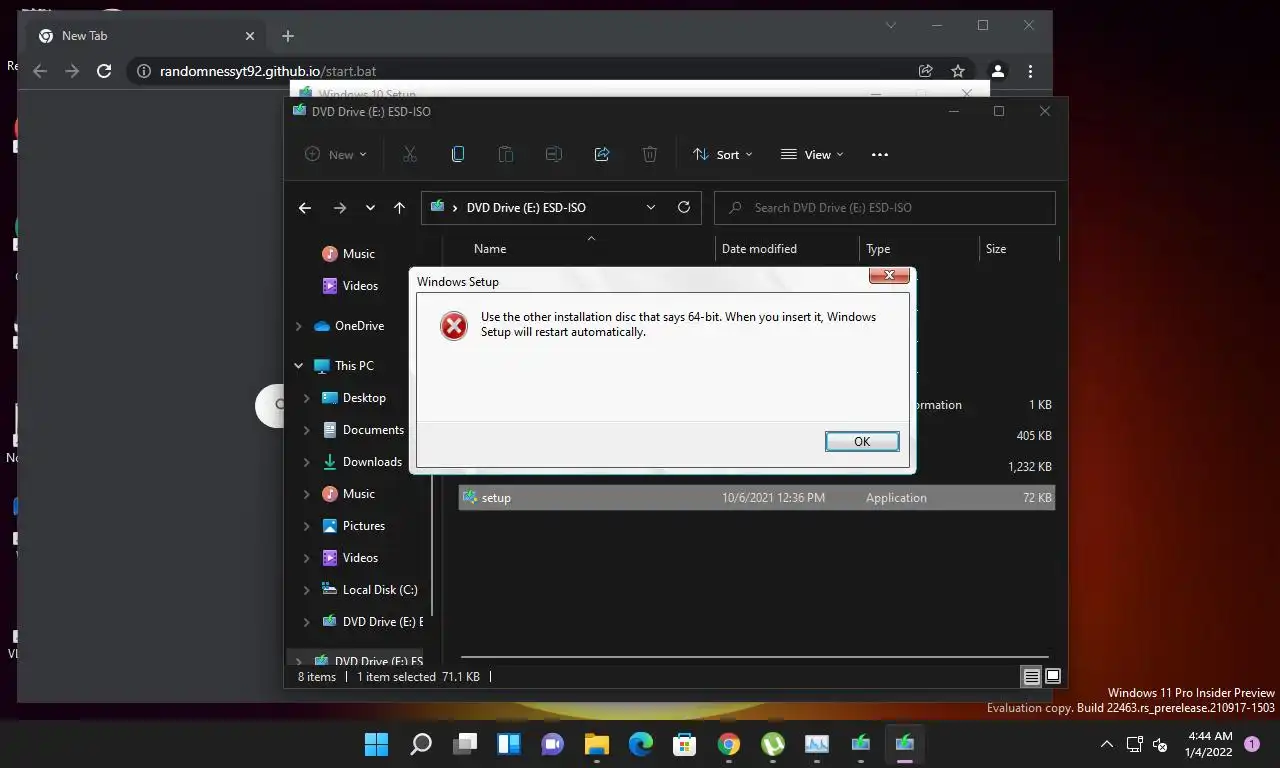Screen dimensions: 1280x768
Task: Click Chrome back arrow button
Action: click(40, 71)
